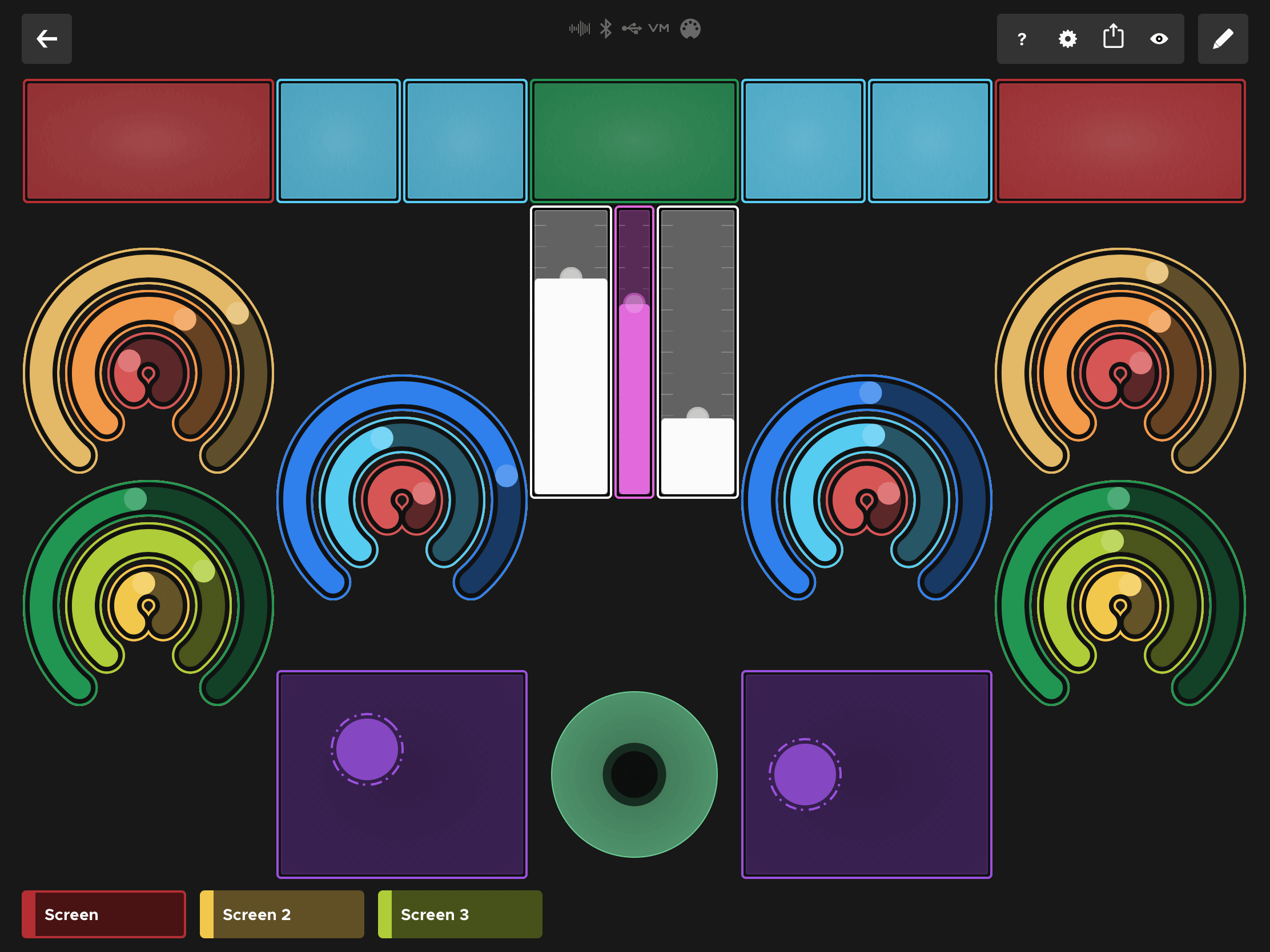Tap the blue pad adjacent to green's left

465,140
